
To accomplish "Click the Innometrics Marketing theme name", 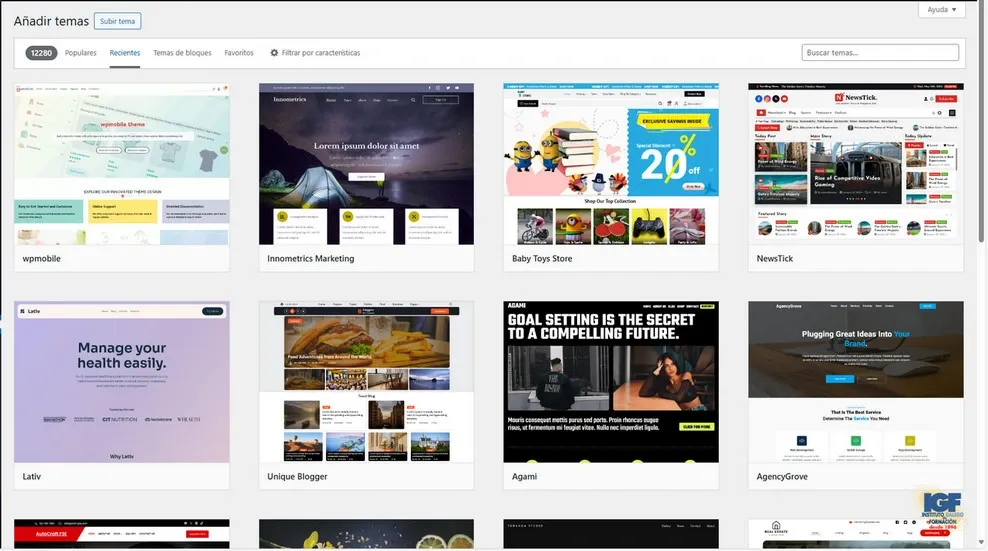I will point(311,258).
